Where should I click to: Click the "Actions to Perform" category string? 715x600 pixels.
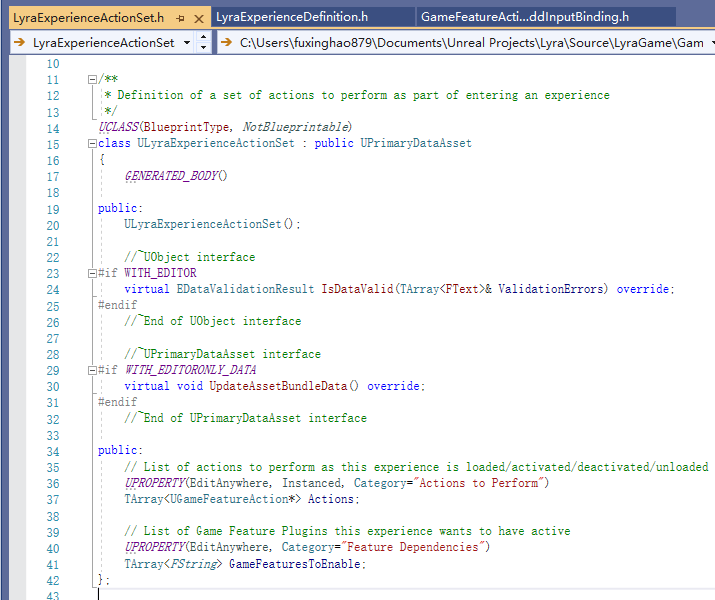[478, 483]
